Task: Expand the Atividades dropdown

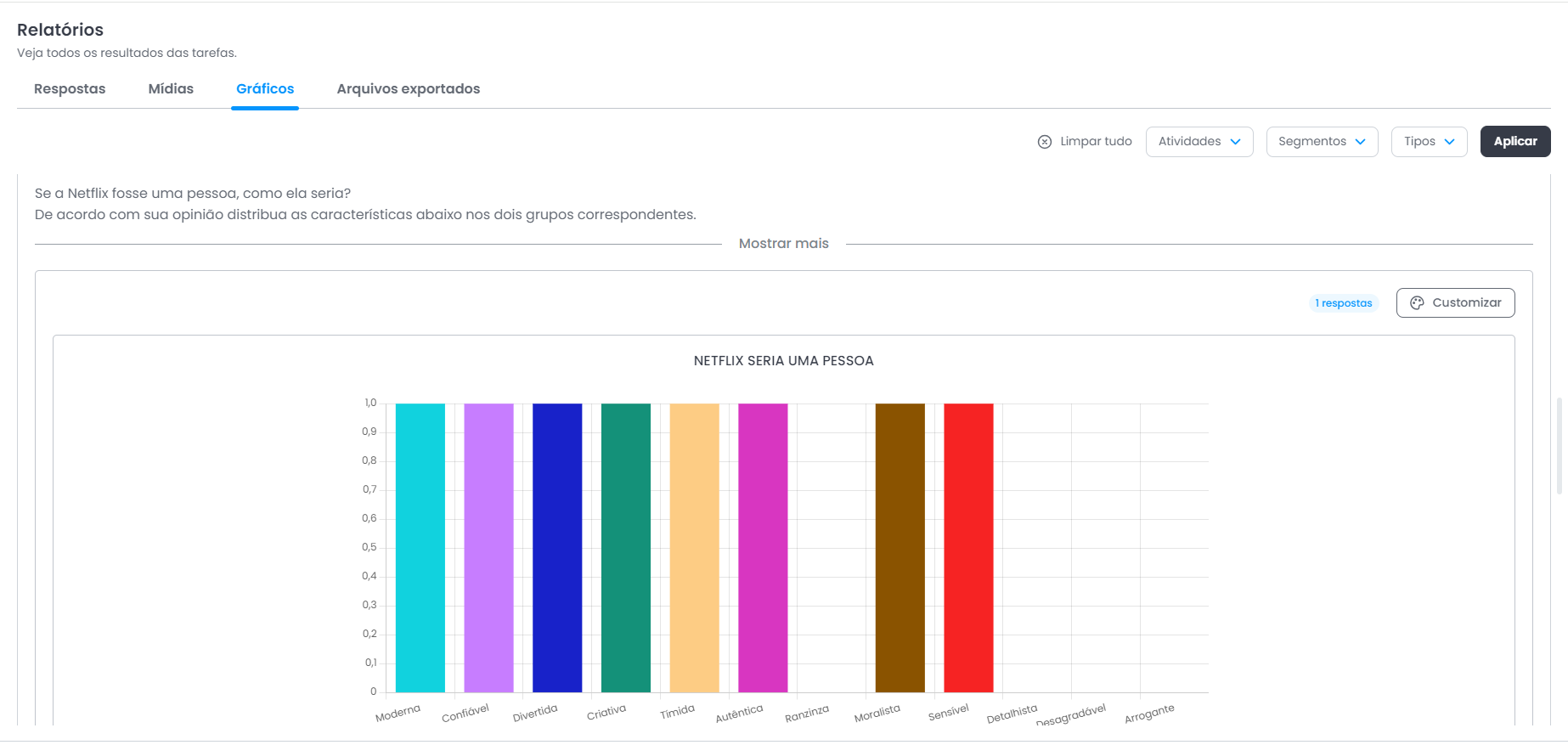Action: (1199, 142)
